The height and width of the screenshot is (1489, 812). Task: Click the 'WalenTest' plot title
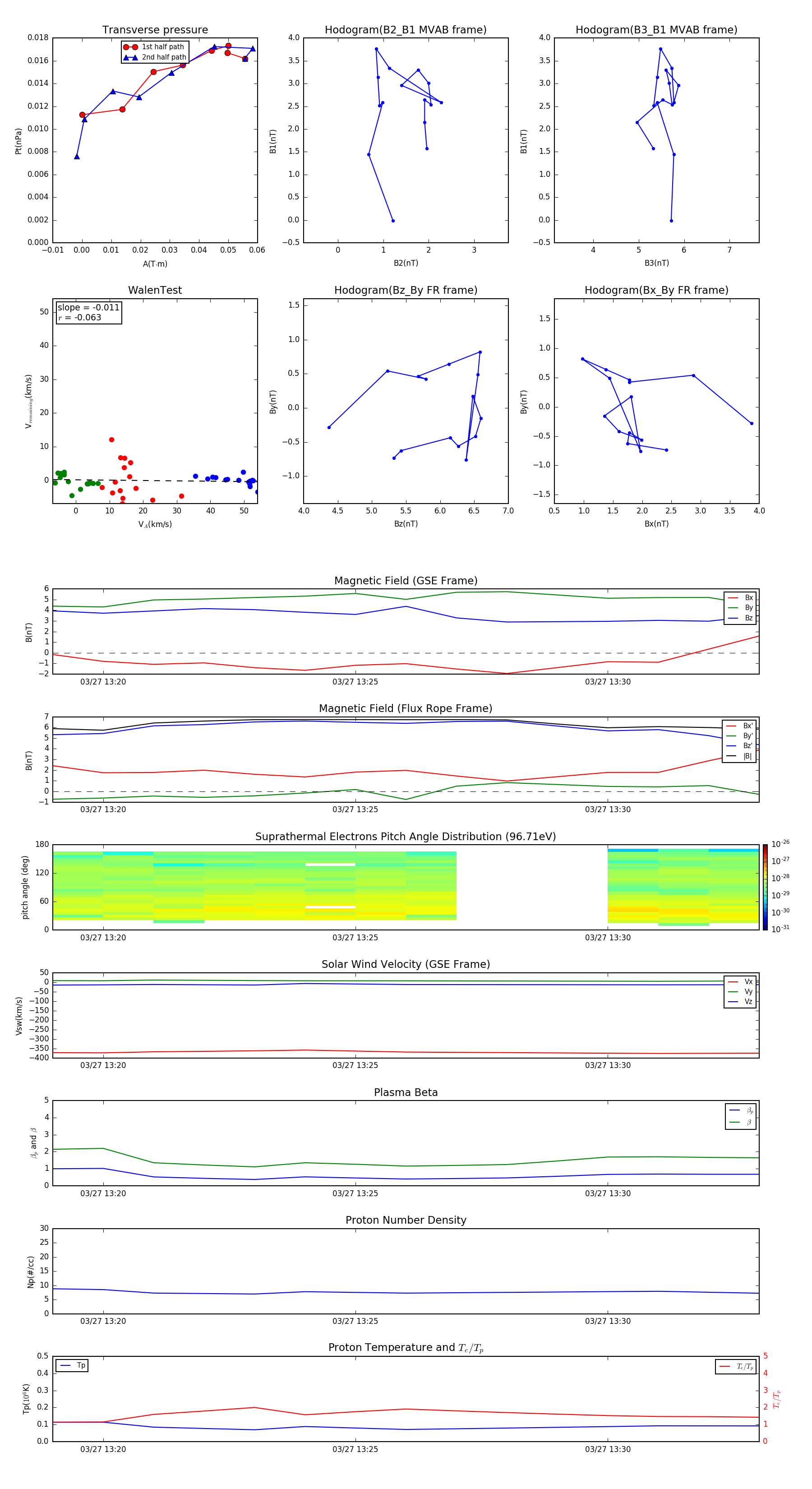155,290
